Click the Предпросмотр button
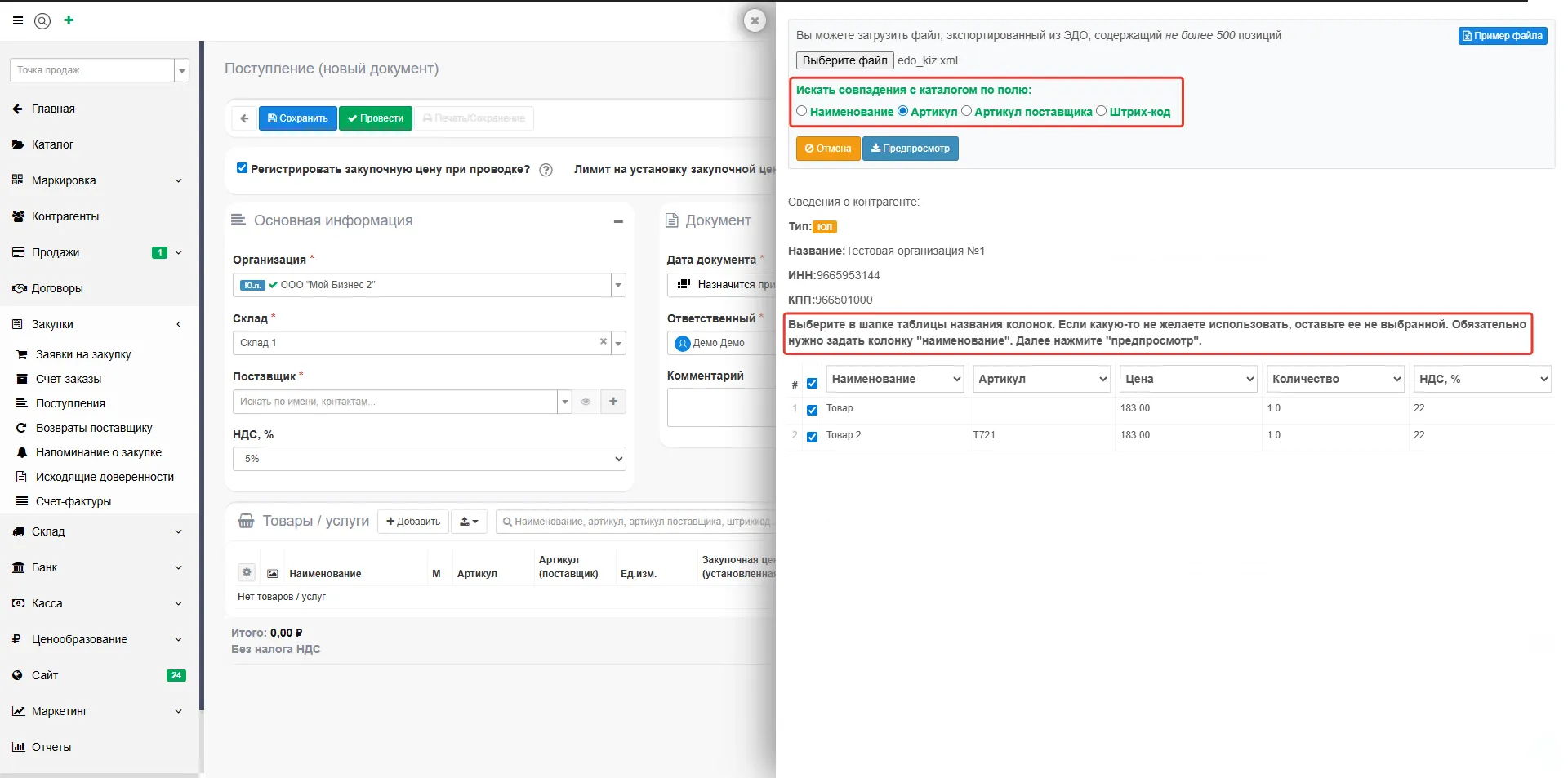This screenshot has height=778, width=1568. click(x=910, y=149)
